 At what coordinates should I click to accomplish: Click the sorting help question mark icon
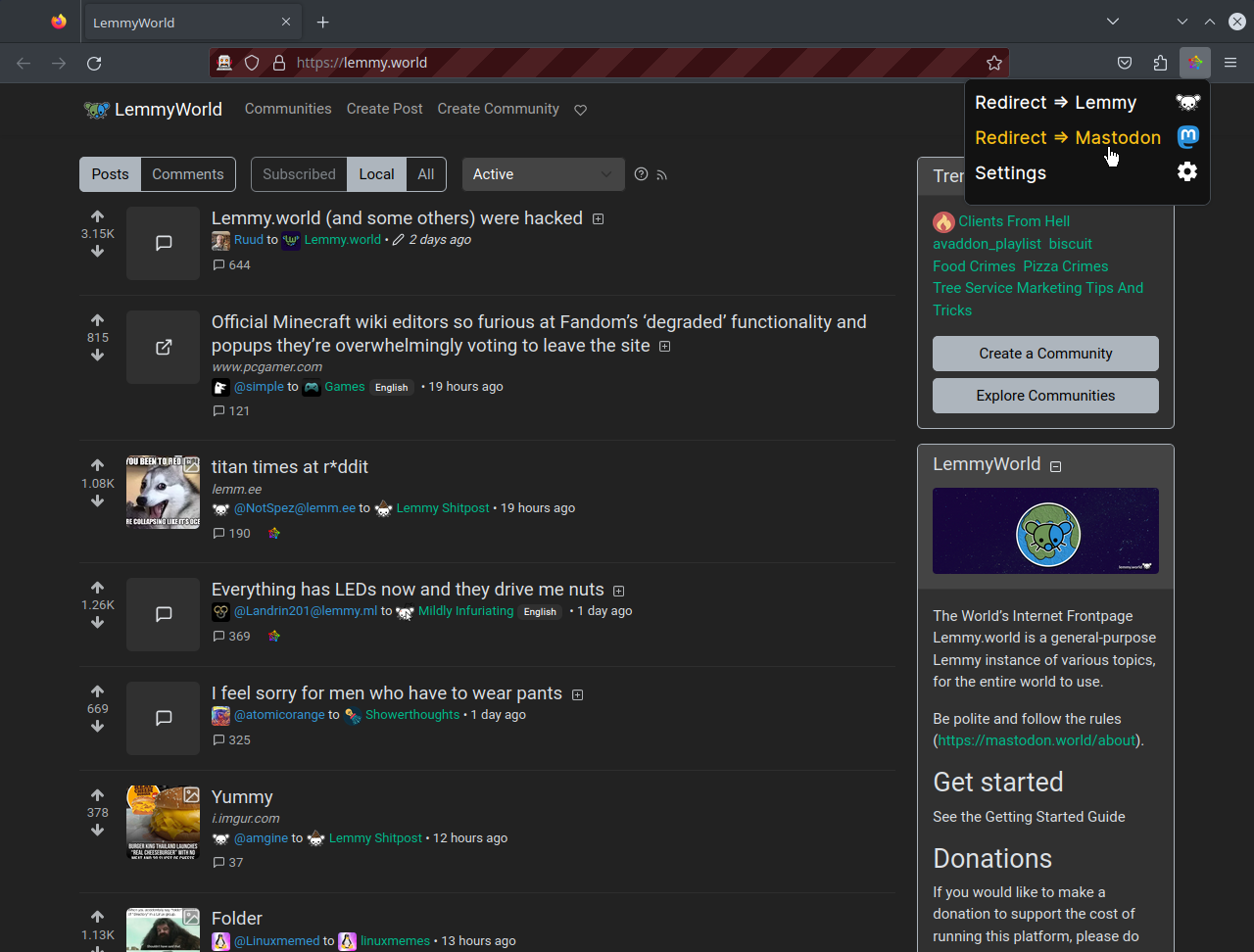(641, 174)
